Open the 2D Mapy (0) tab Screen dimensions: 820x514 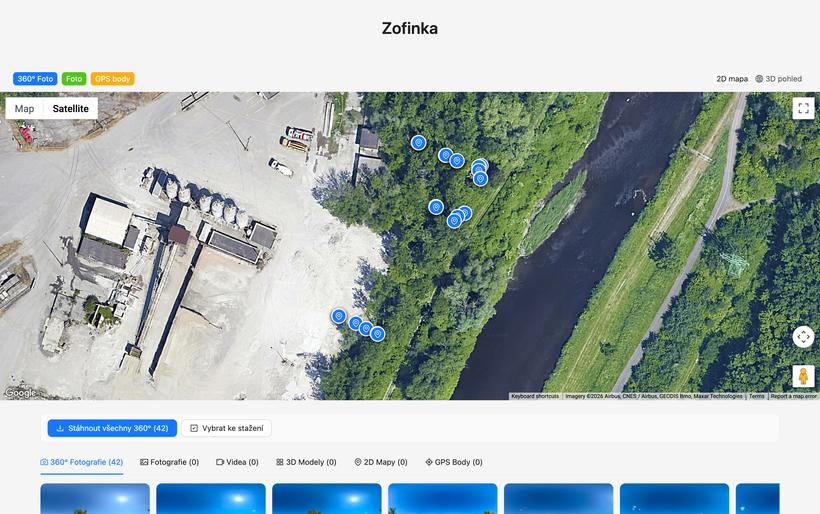click(x=381, y=462)
